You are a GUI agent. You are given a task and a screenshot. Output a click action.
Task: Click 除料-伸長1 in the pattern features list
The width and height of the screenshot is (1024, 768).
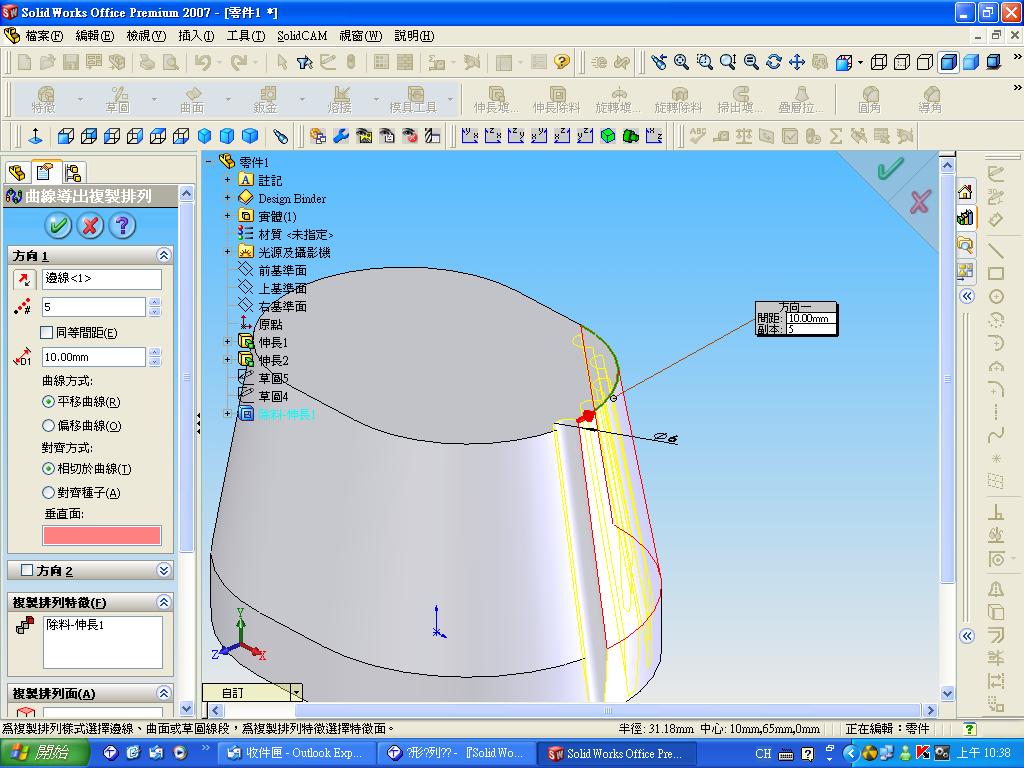point(75,625)
